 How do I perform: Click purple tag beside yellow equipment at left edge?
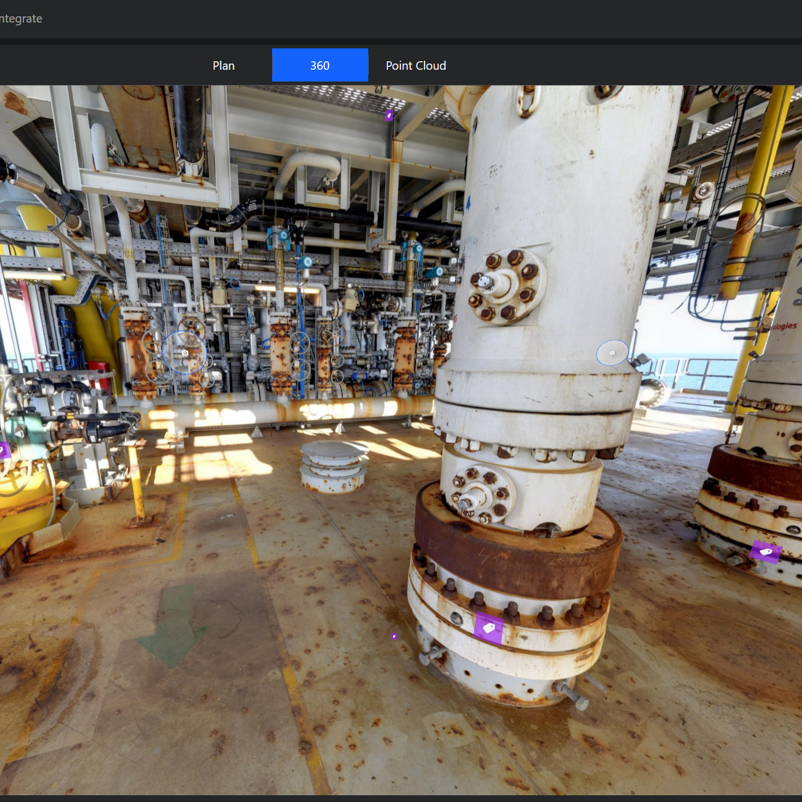[x=4, y=451]
